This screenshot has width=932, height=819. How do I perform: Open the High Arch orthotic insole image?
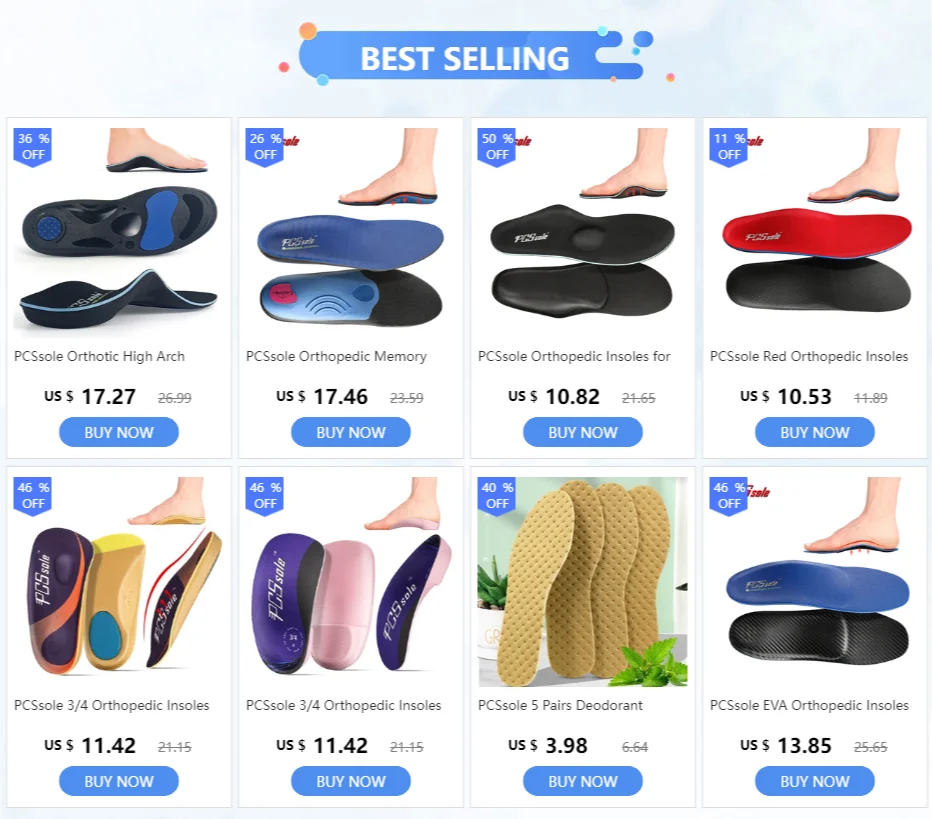pyautogui.click(x=118, y=233)
